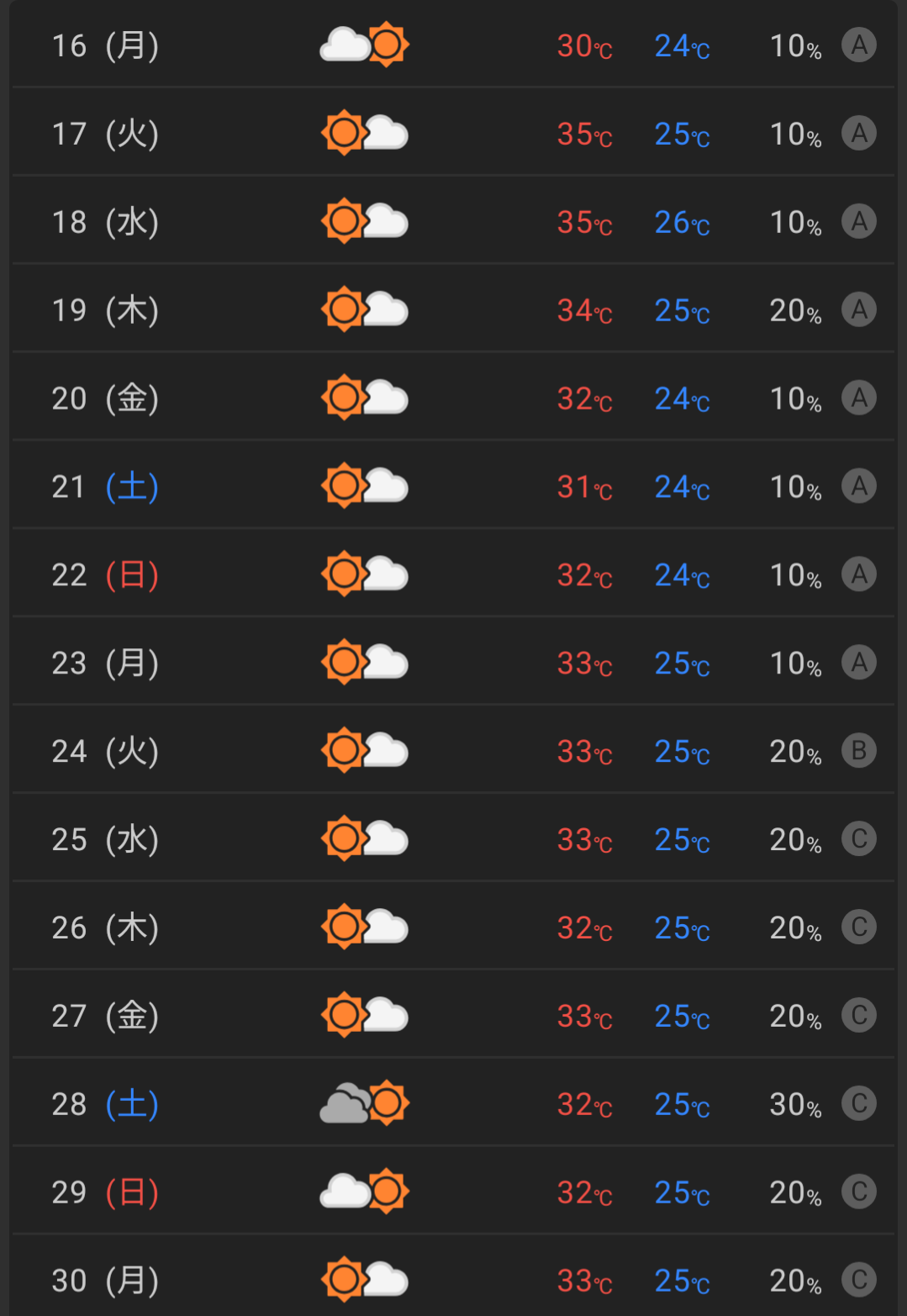
Task: Open the 18 (水) forecast row
Action: click(x=453, y=221)
